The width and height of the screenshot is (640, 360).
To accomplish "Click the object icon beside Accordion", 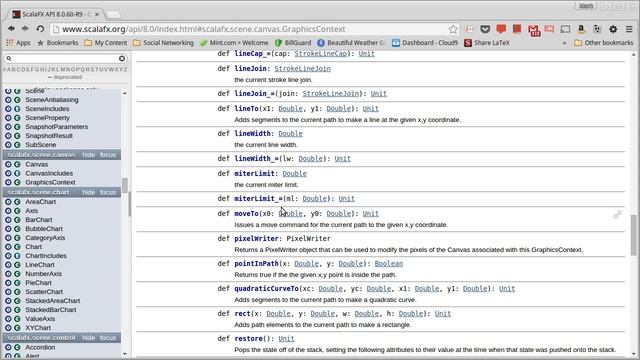I will [8, 347].
